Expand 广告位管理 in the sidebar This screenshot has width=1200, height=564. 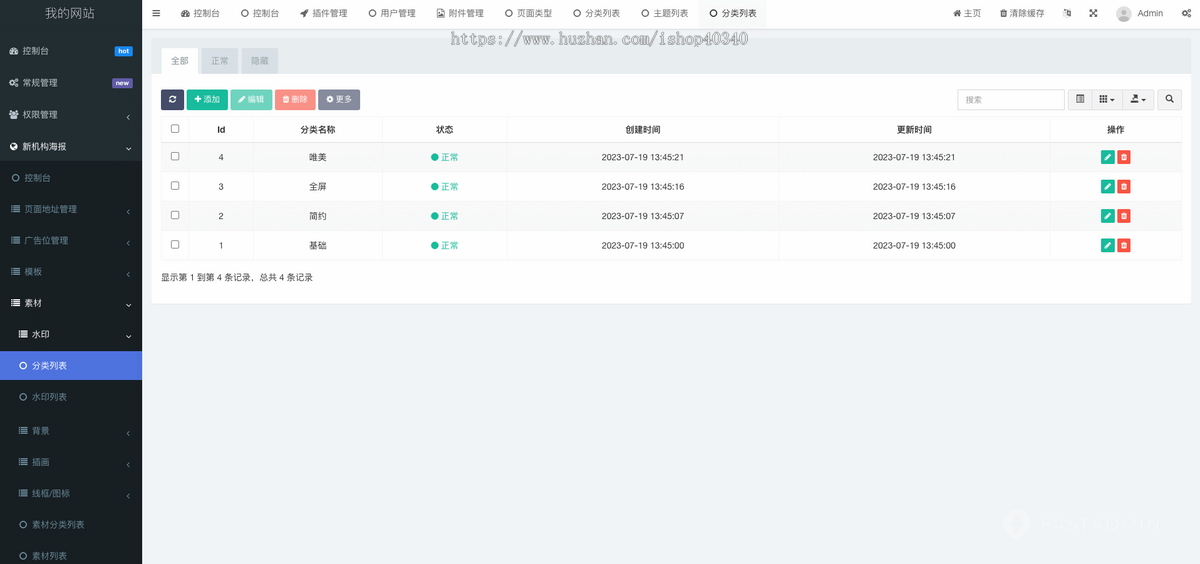point(71,240)
